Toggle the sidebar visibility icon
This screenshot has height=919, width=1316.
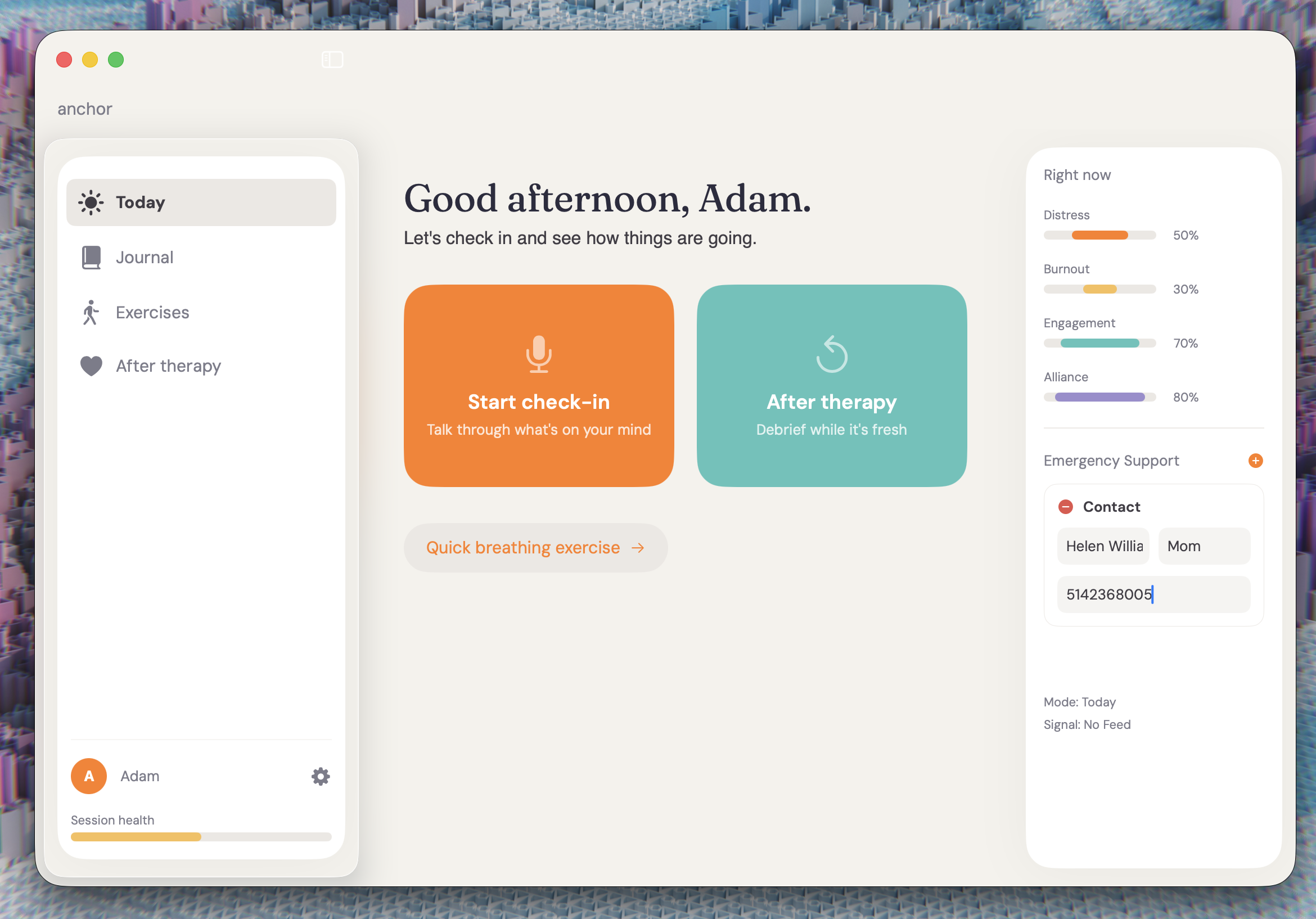[x=332, y=60]
